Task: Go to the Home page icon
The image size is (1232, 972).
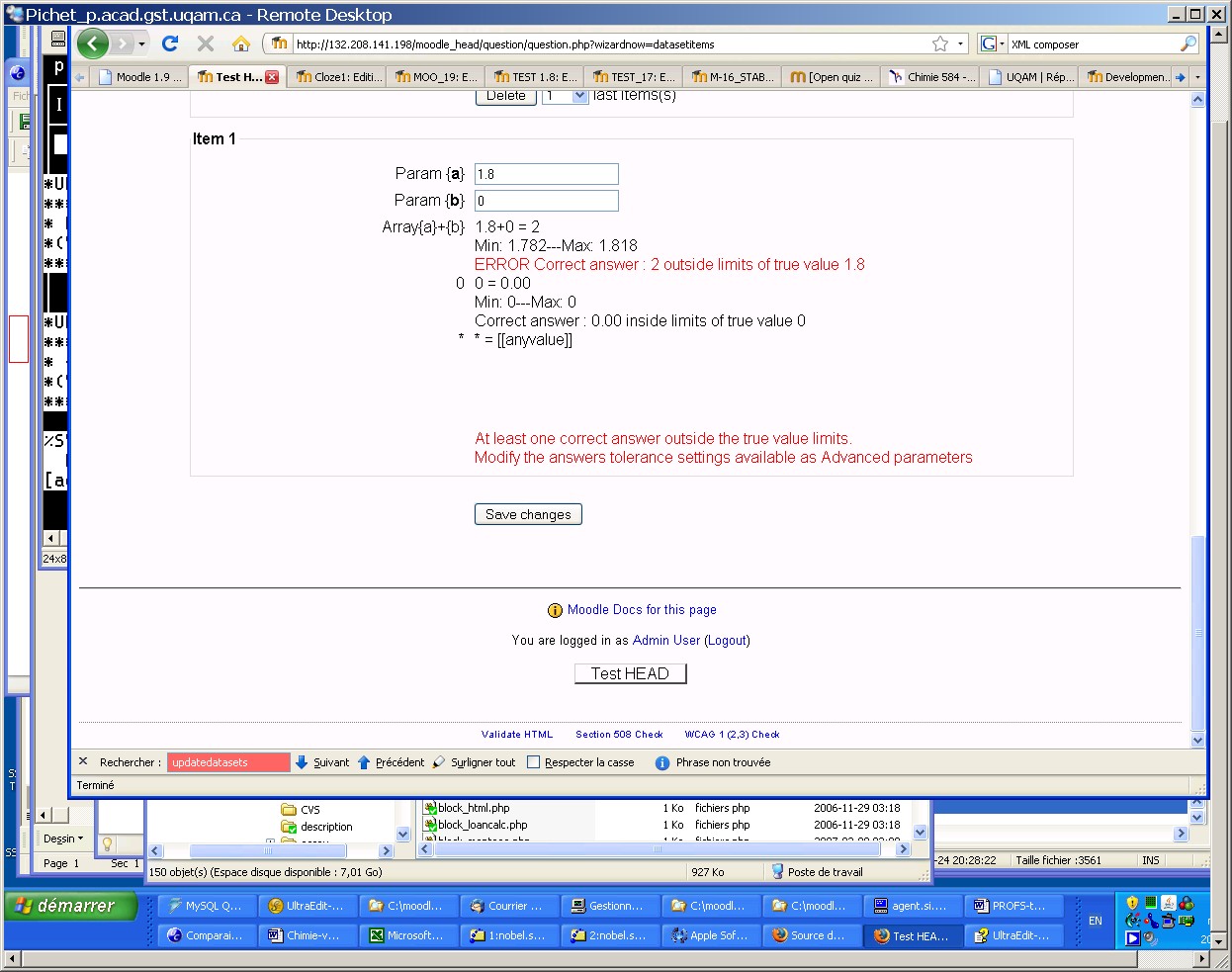Action: coord(241,44)
